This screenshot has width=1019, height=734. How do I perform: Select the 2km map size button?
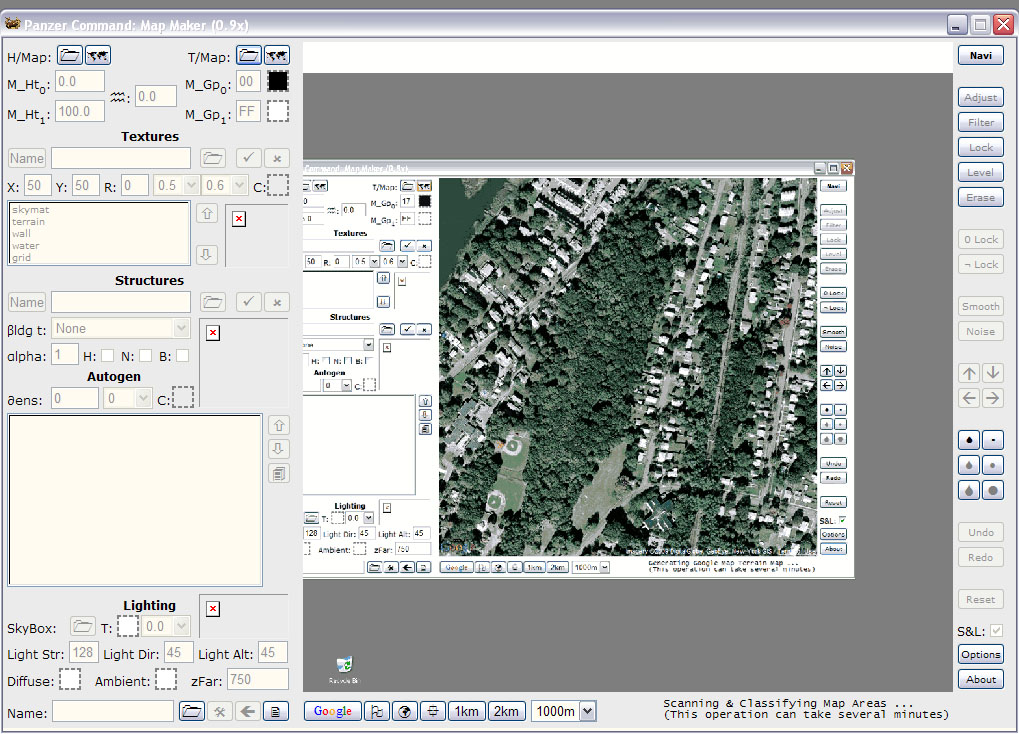coord(506,711)
